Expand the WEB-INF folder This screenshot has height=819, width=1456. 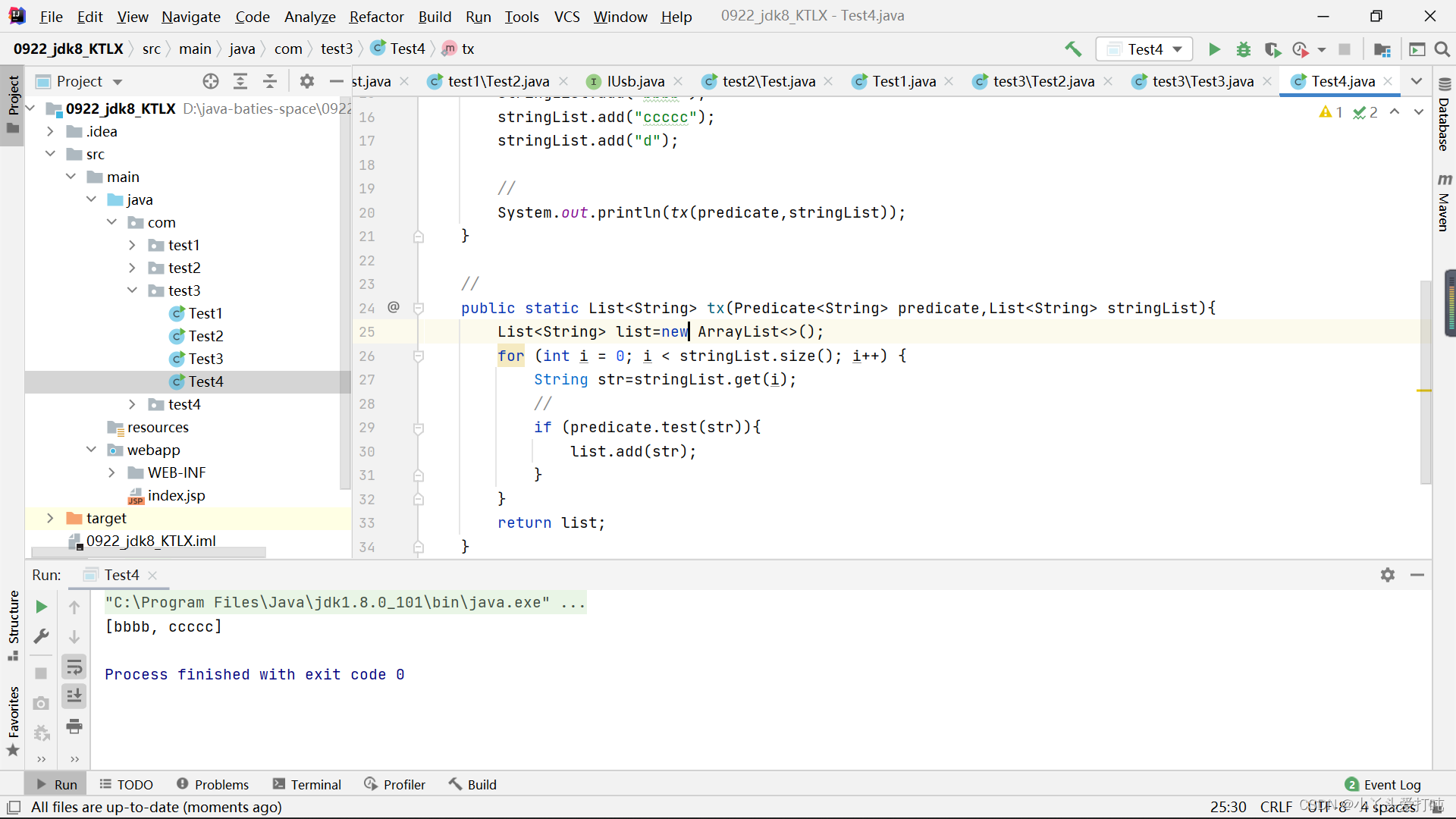(111, 472)
